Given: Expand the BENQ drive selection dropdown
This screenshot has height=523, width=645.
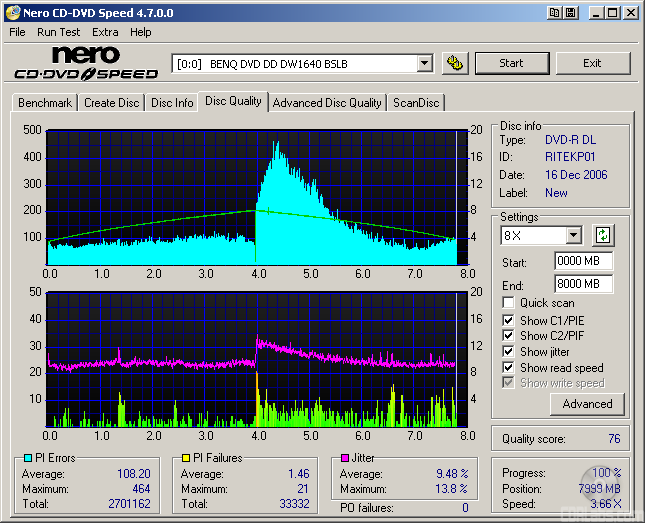Looking at the screenshot, I should click(424, 63).
